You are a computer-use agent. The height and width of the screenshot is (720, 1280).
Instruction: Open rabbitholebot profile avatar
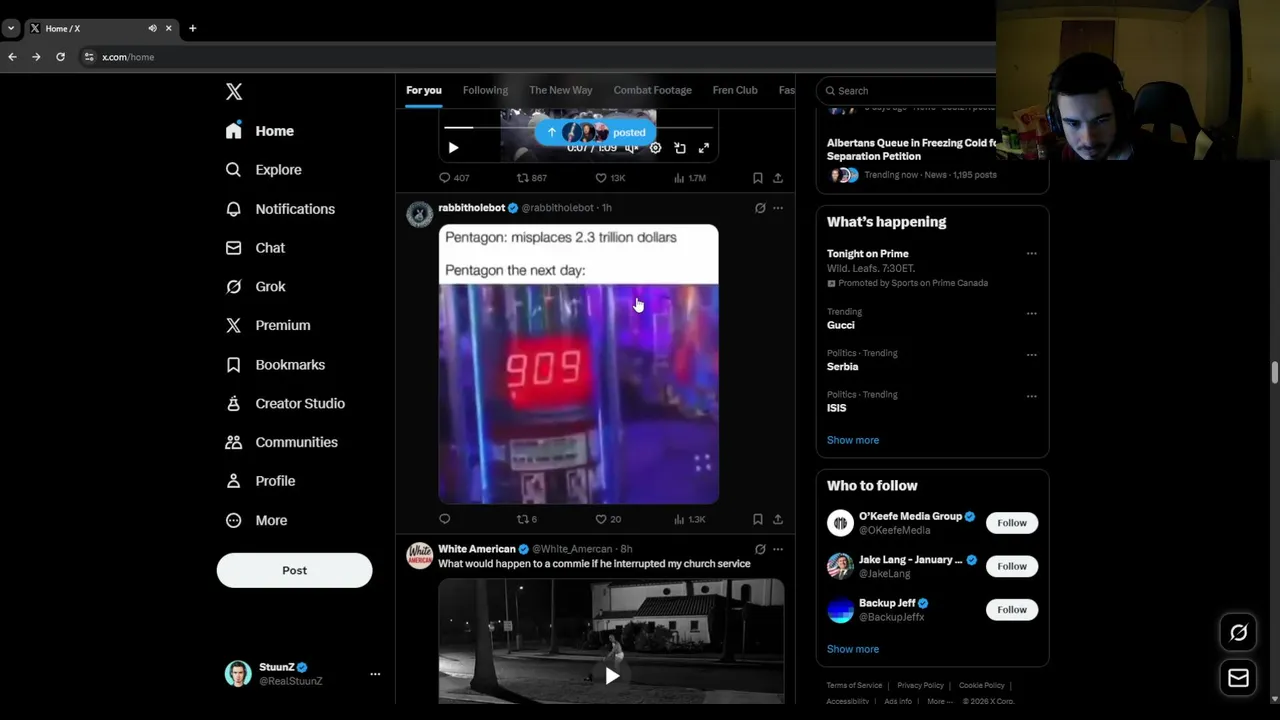420,214
